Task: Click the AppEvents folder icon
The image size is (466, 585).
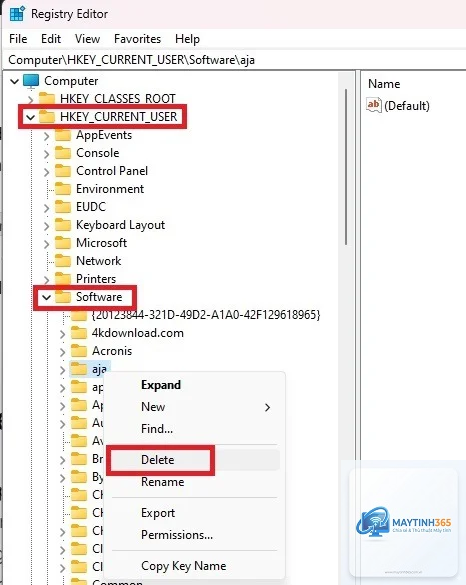Action: [x=63, y=135]
